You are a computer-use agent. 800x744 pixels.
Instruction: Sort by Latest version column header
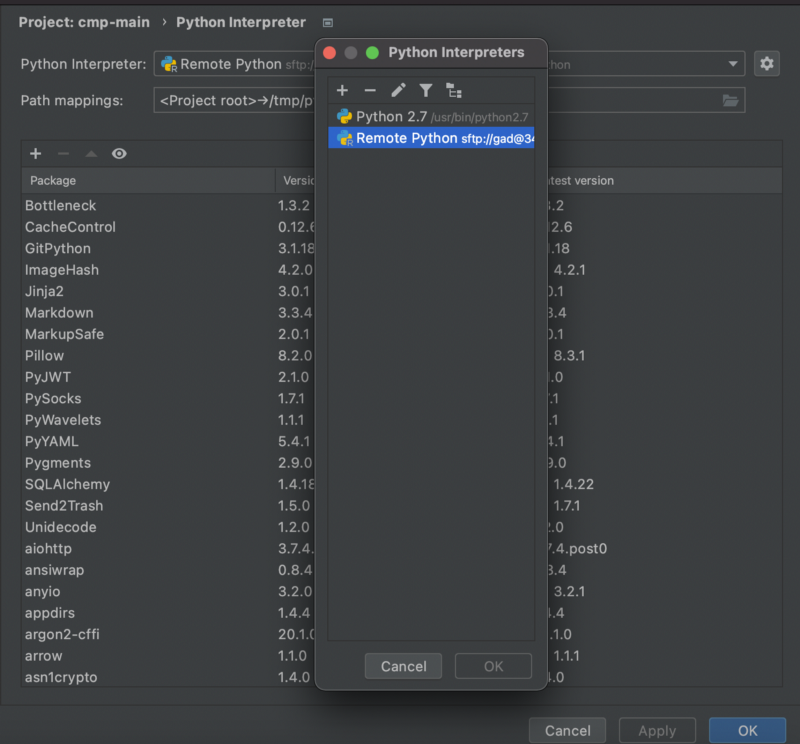663,181
